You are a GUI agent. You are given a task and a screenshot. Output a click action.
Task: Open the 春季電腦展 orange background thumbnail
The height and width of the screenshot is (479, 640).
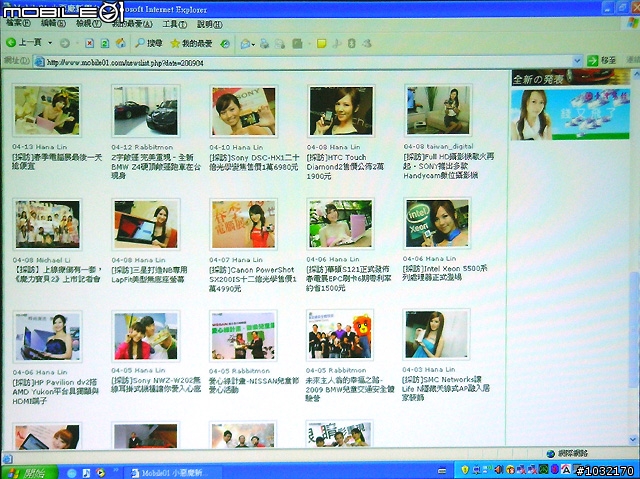pyautogui.click(x=243, y=224)
